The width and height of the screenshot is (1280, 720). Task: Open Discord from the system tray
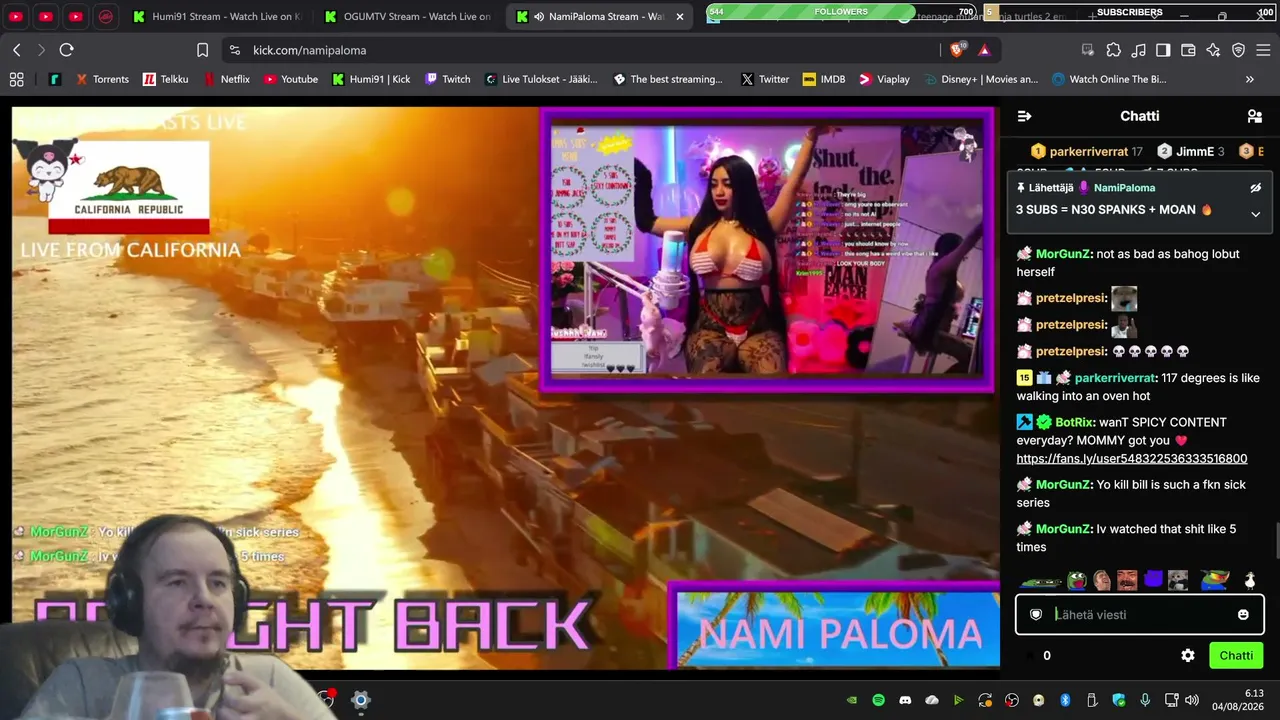(905, 700)
